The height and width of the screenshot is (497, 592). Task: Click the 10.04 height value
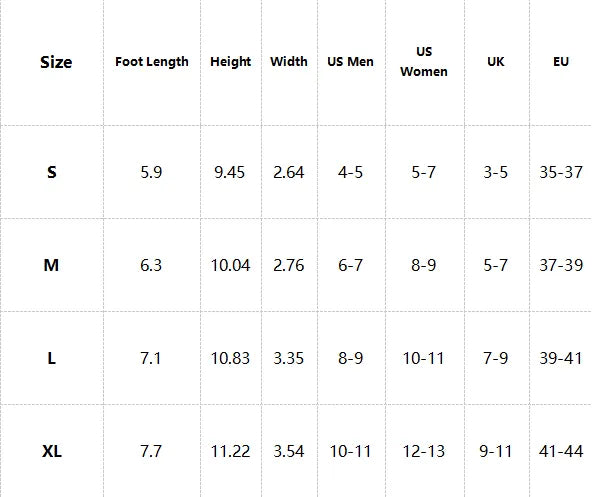(230, 265)
